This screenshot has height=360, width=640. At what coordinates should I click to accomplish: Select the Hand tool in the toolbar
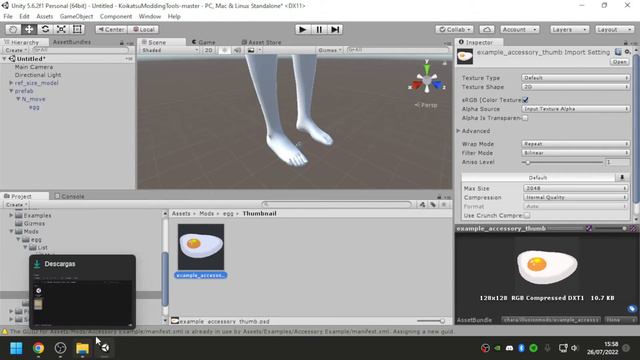13,29
